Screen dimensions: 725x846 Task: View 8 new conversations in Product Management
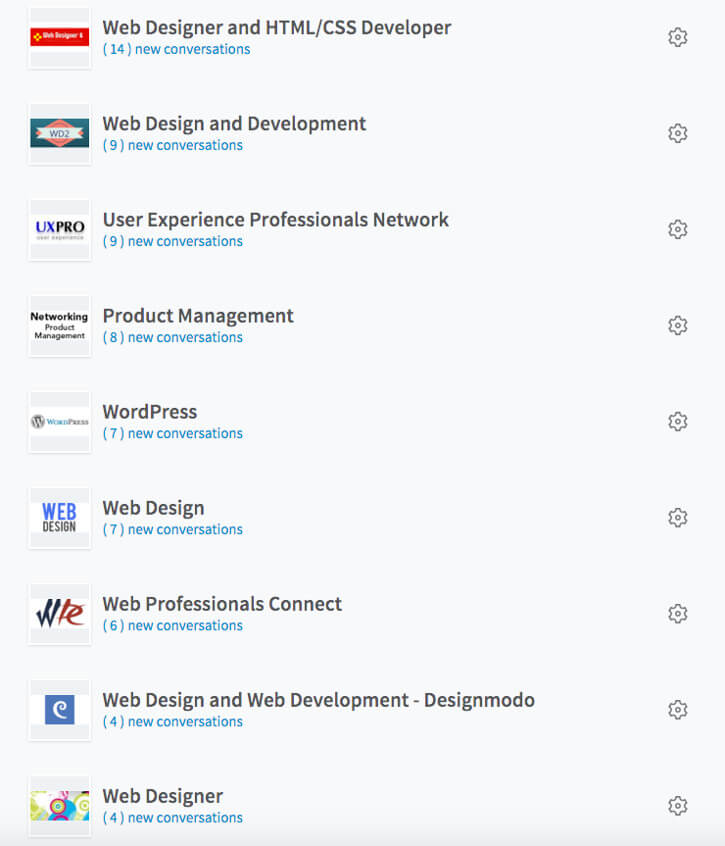[172, 337]
